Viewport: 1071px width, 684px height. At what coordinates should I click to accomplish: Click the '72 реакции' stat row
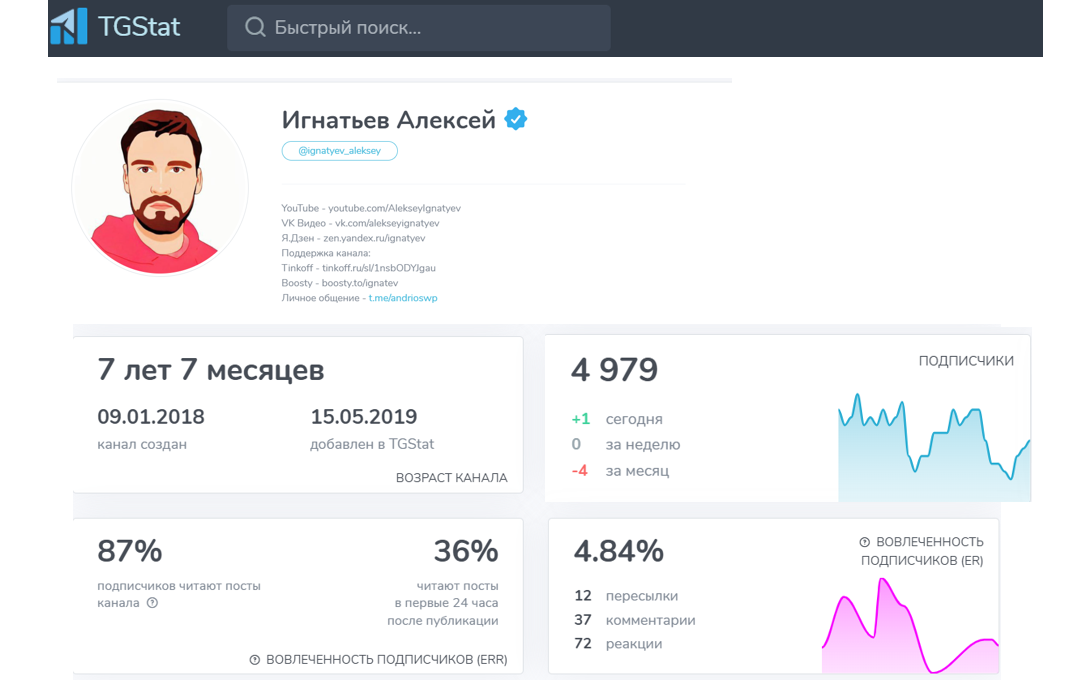point(619,643)
